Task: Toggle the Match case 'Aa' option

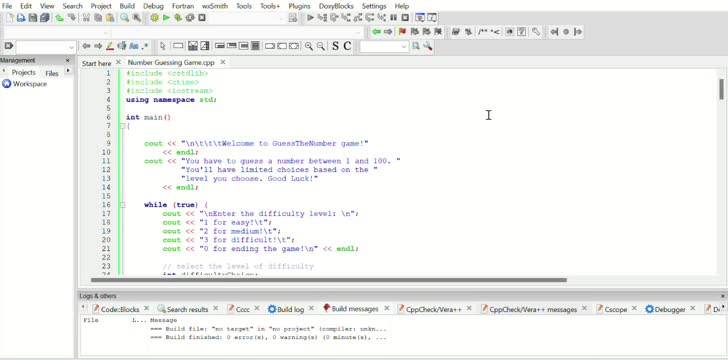Action: click(x=134, y=46)
